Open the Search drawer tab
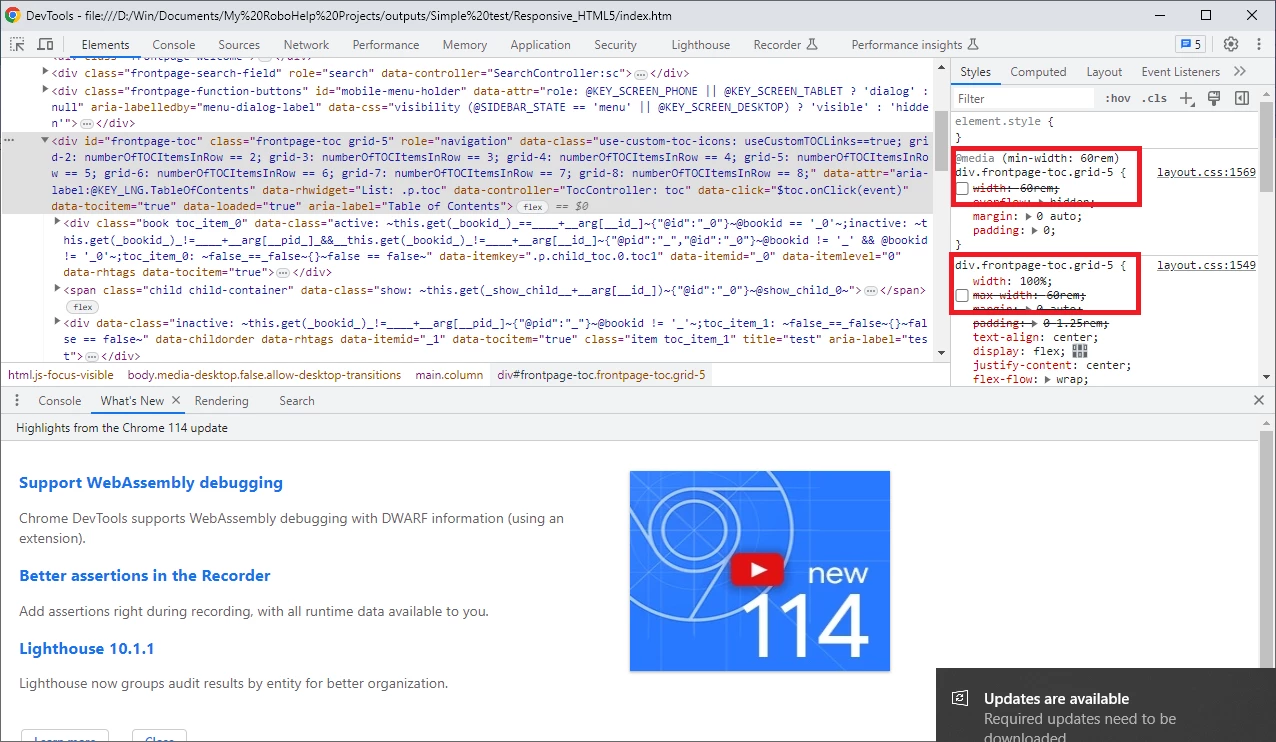Screen dimensions: 1276x742 pyautogui.click(x=297, y=400)
